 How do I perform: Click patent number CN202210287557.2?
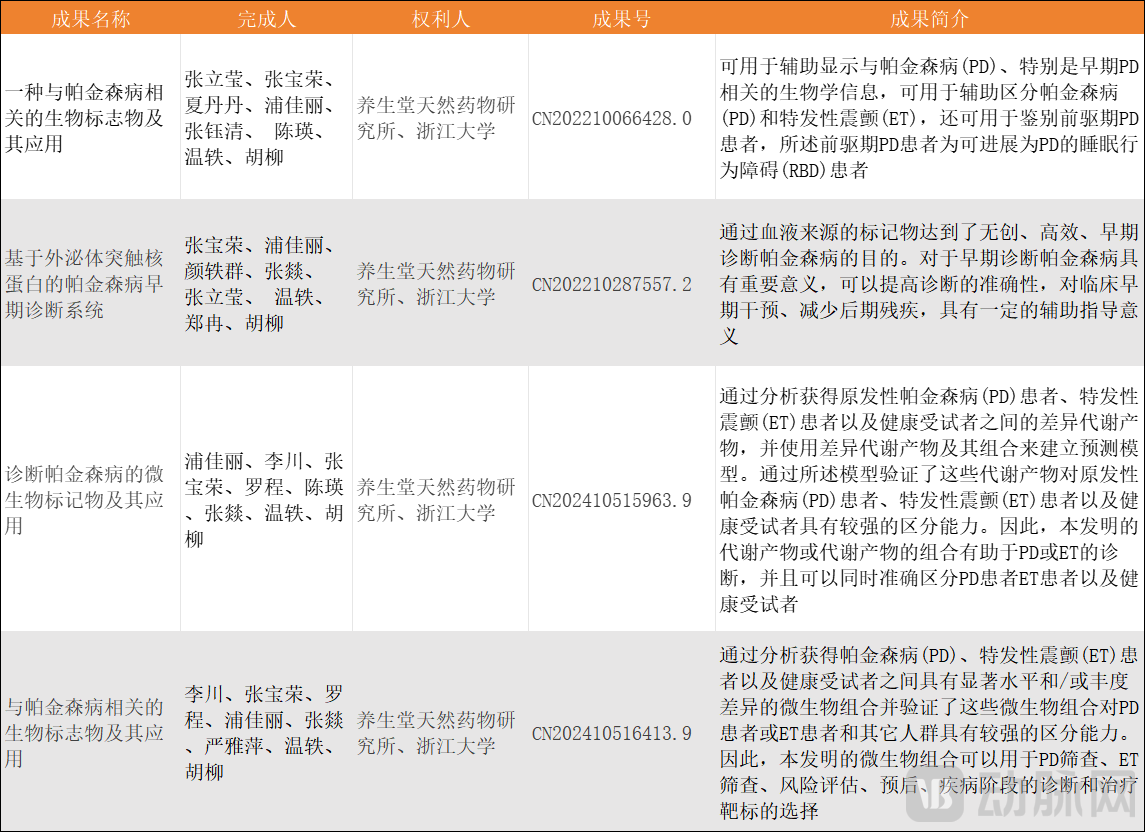611,285
